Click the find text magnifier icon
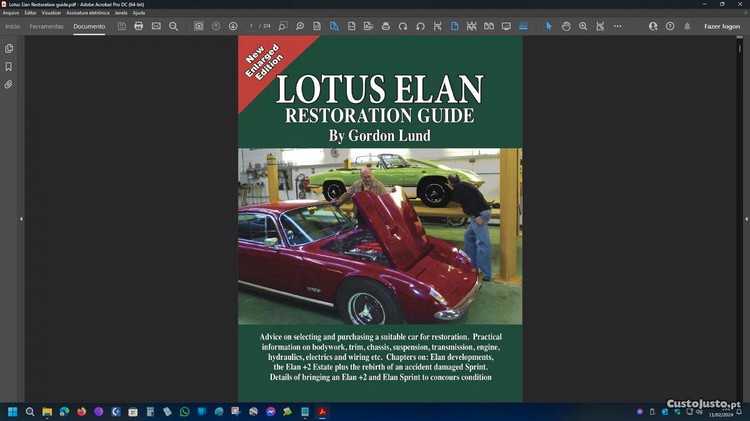 point(173,26)
